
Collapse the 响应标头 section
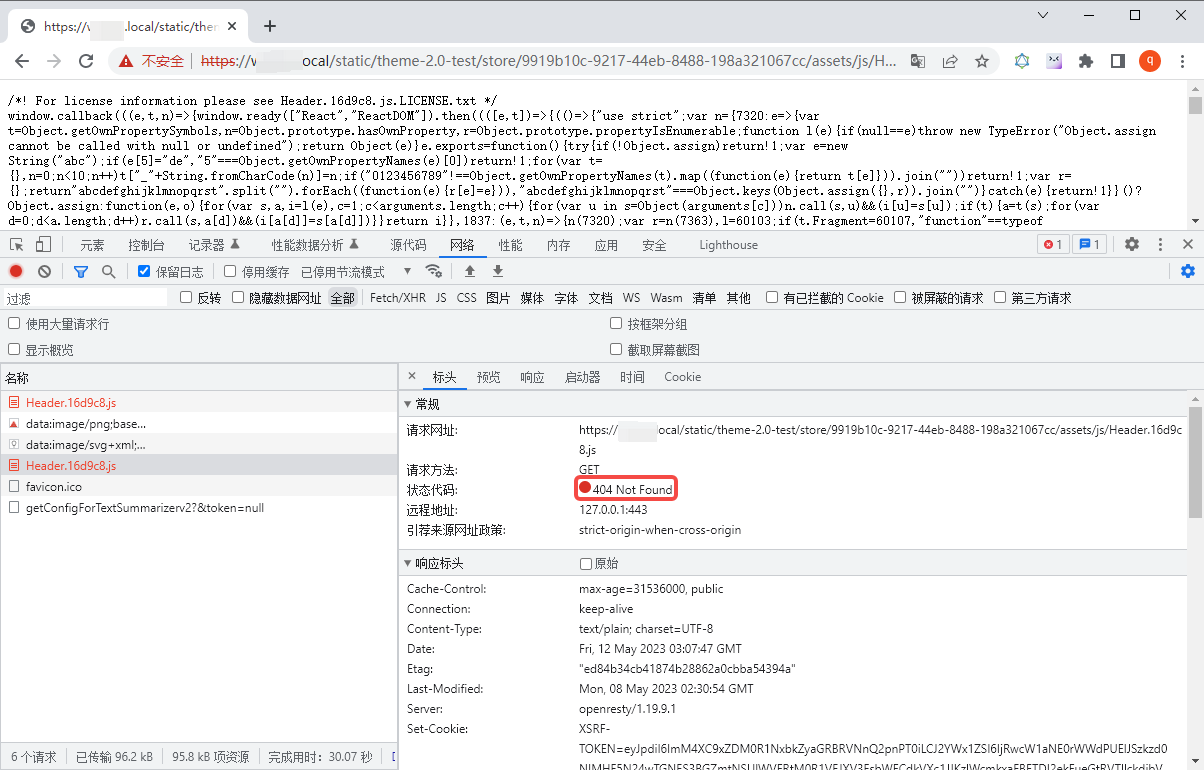click(408, 564)
